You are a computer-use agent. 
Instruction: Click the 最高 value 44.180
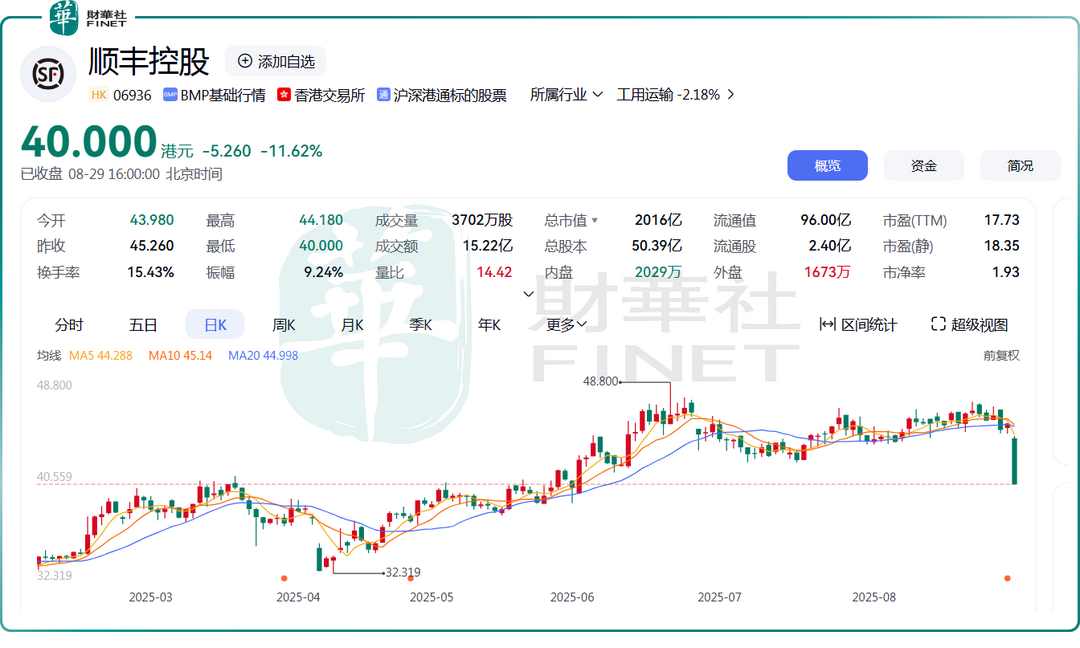[x=321, y=220]
